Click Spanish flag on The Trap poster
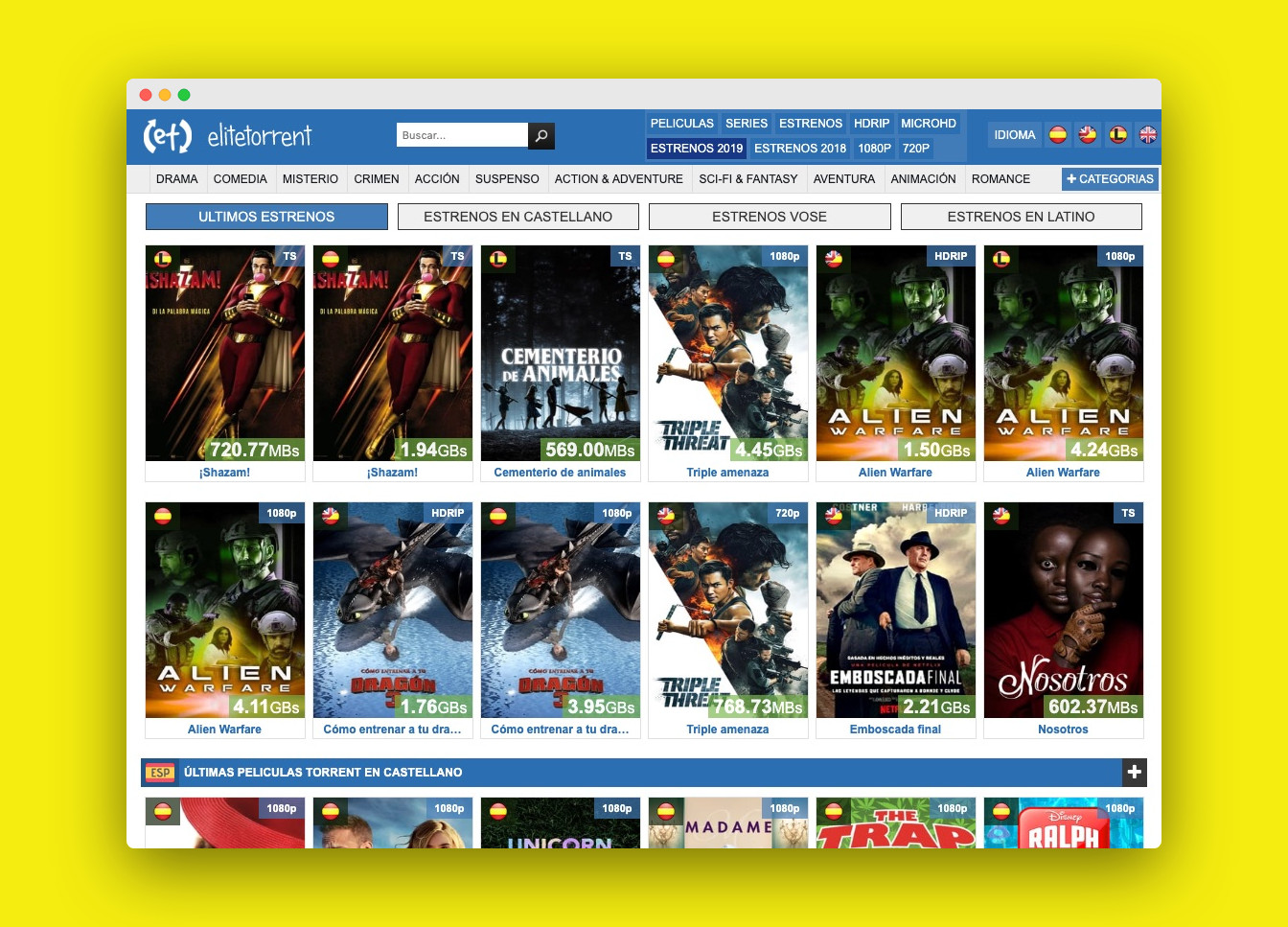This screenshot has height=927, width=1288. pos(834,811)
